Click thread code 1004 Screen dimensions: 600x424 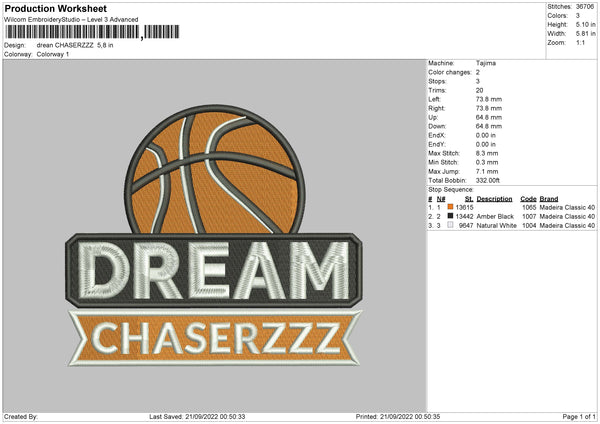529,226
